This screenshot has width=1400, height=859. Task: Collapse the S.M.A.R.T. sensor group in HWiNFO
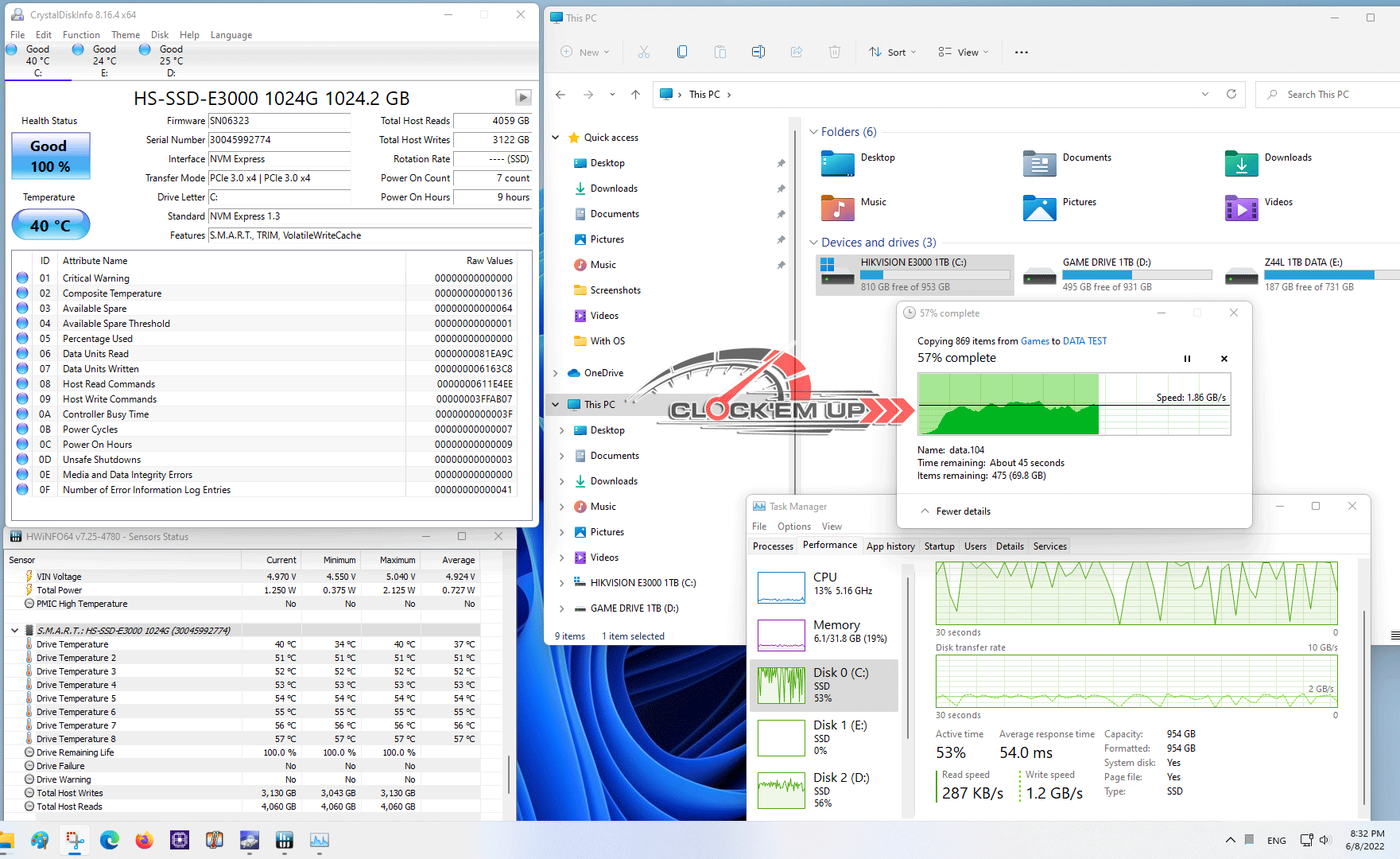14,631
